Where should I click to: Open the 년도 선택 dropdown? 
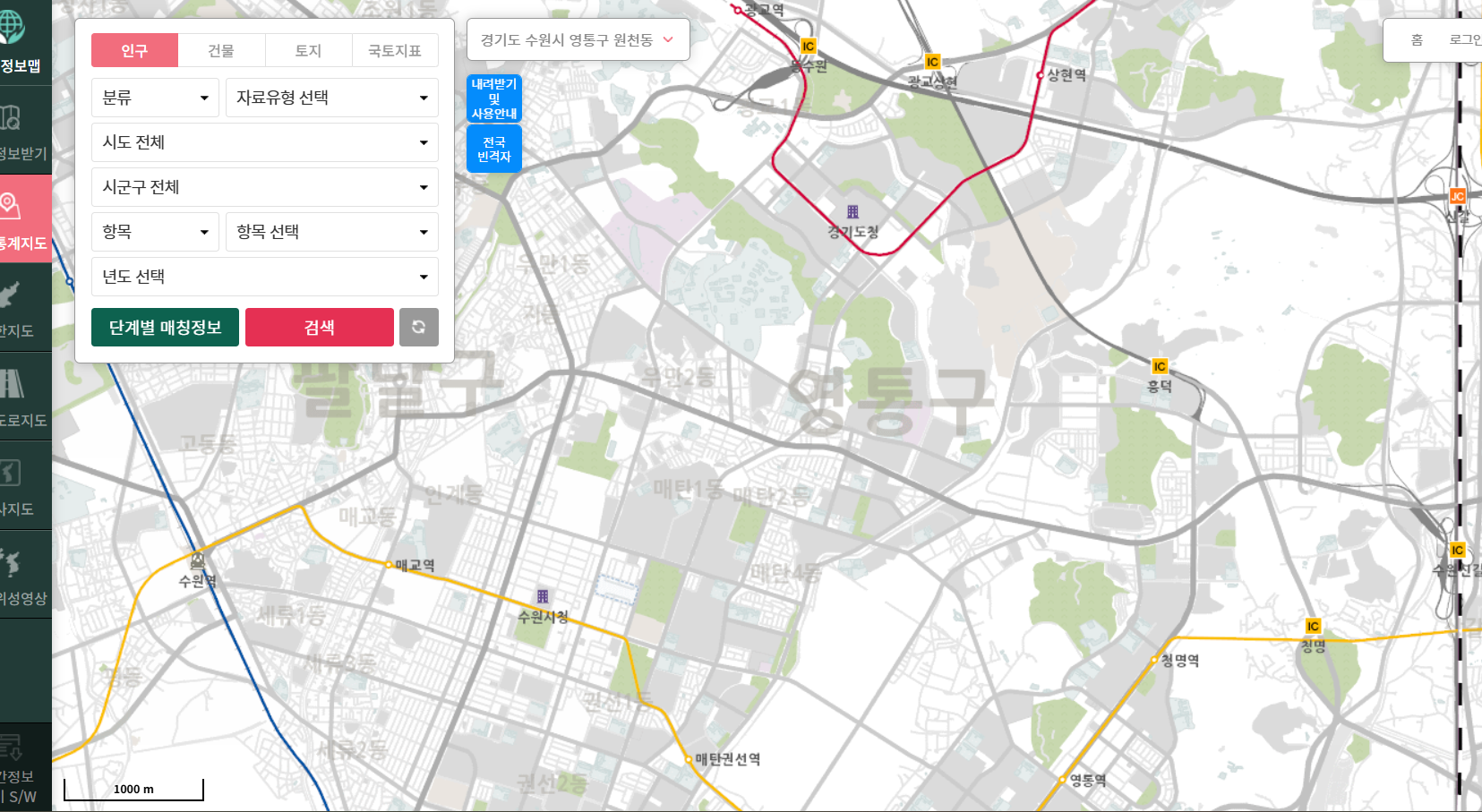coord(265,277)
